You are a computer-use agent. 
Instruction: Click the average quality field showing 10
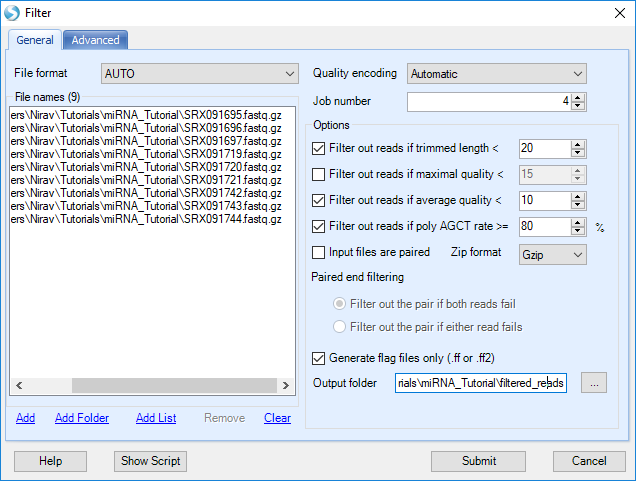(x=545, y=200)
